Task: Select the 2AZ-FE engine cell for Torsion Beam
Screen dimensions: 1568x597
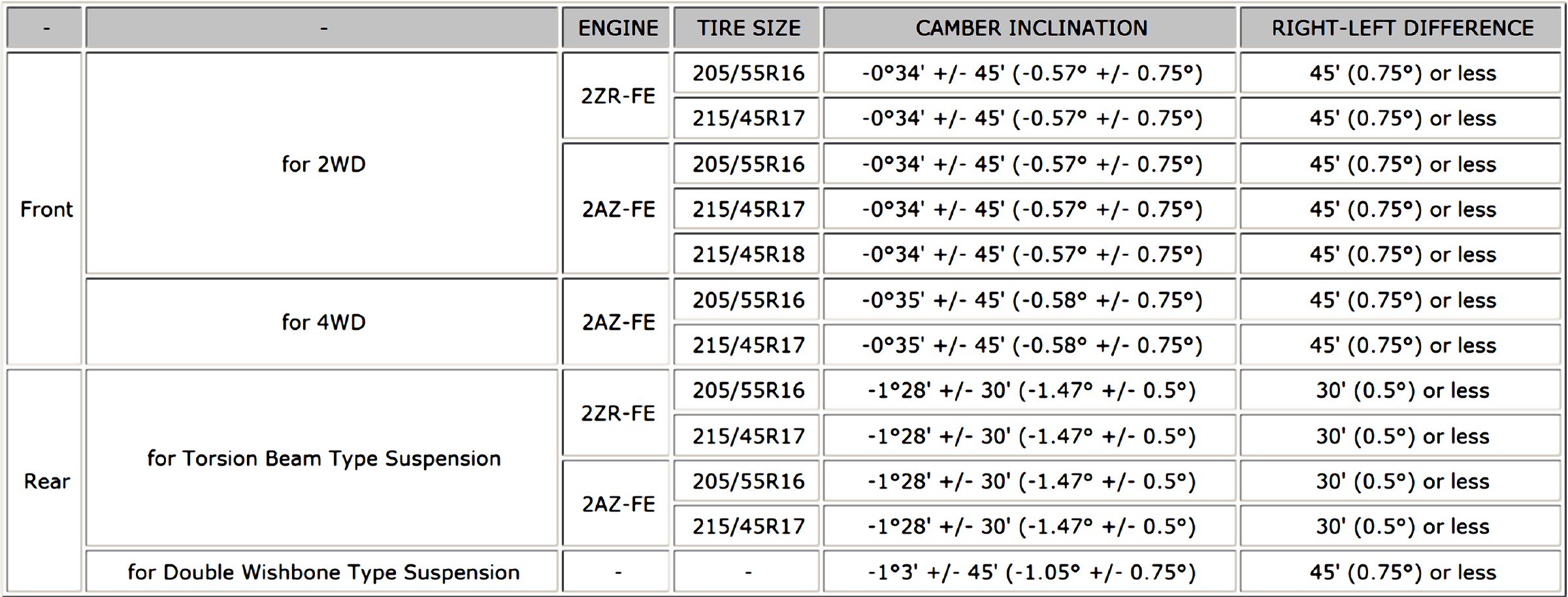Action: click(x=617, y=504)
